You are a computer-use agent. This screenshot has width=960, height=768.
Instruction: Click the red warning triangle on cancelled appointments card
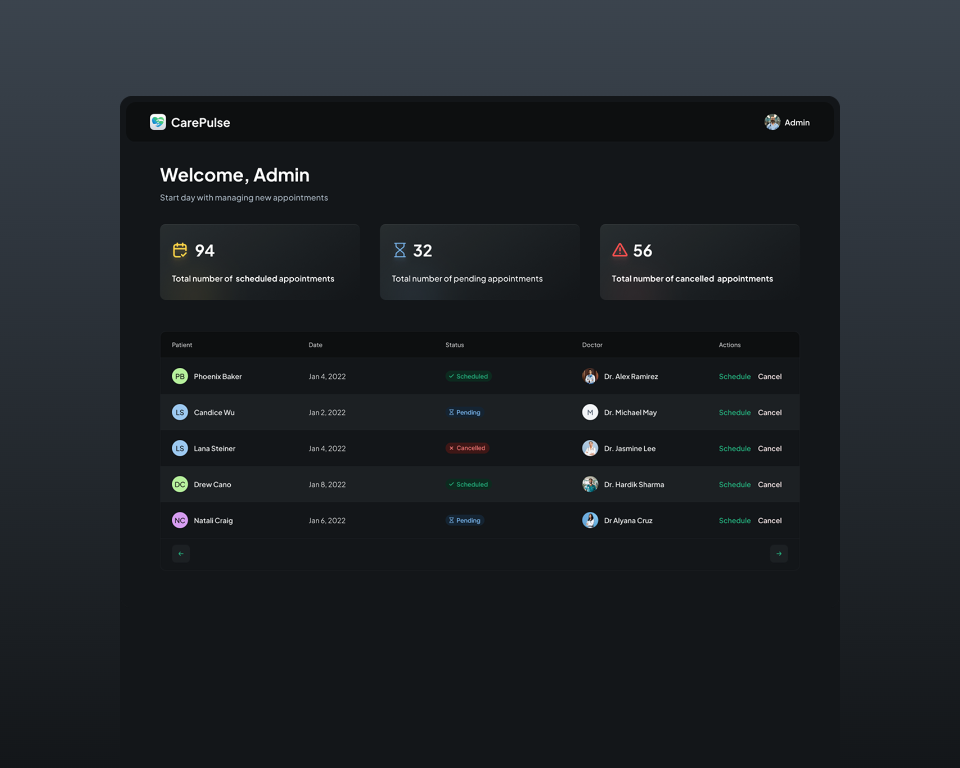pos(620,250)
